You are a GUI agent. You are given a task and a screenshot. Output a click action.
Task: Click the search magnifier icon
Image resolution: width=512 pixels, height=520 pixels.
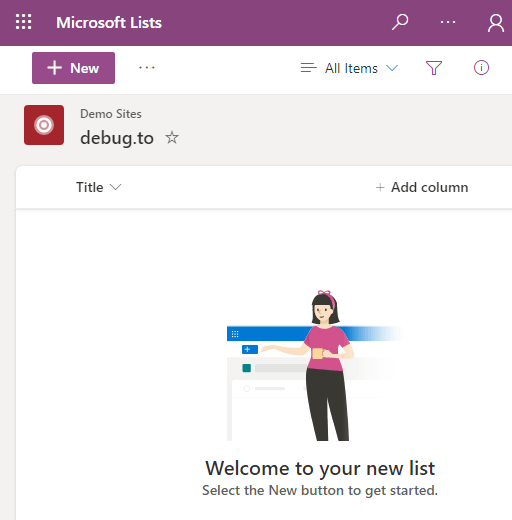pyautogui.click(x=400, y=22)
